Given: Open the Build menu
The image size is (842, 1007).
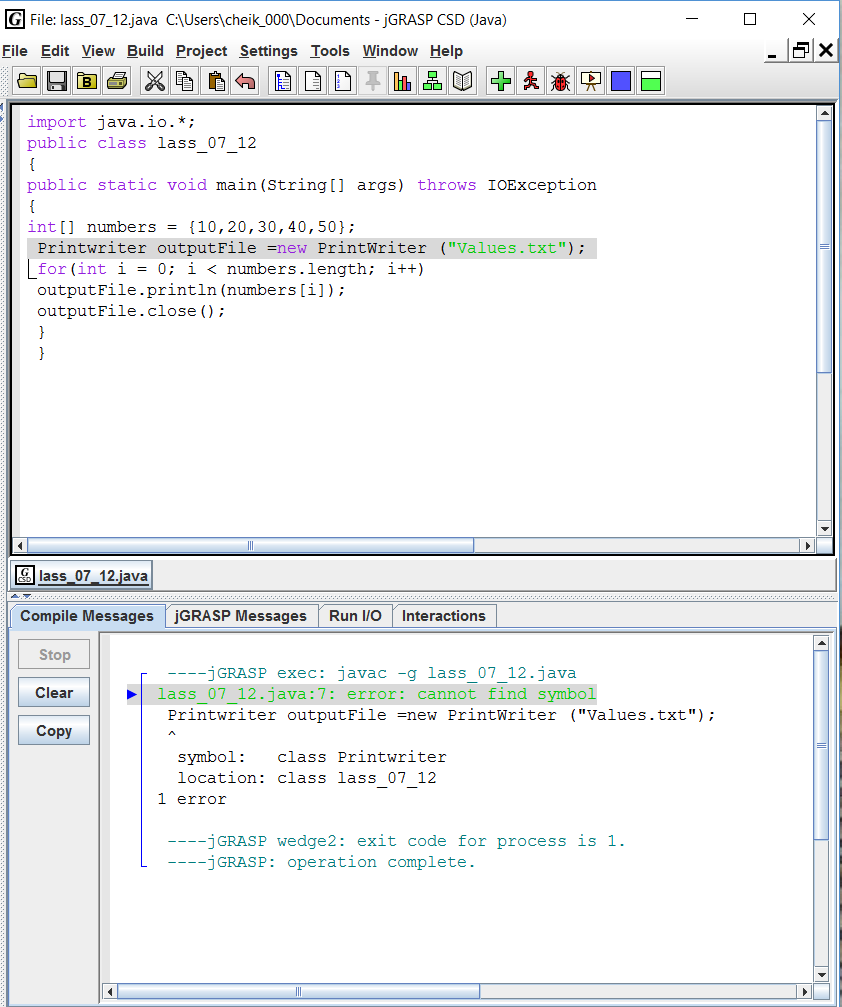Looking at the screenshot, I should click(145, 51).
